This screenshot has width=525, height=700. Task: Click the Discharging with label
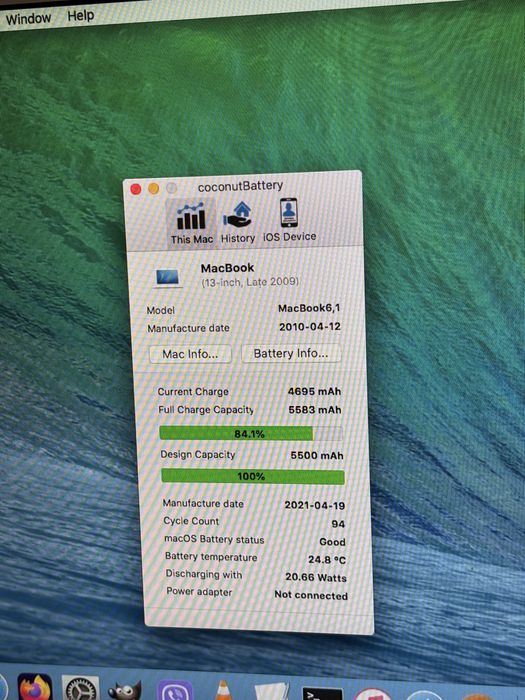pos(204,574)
